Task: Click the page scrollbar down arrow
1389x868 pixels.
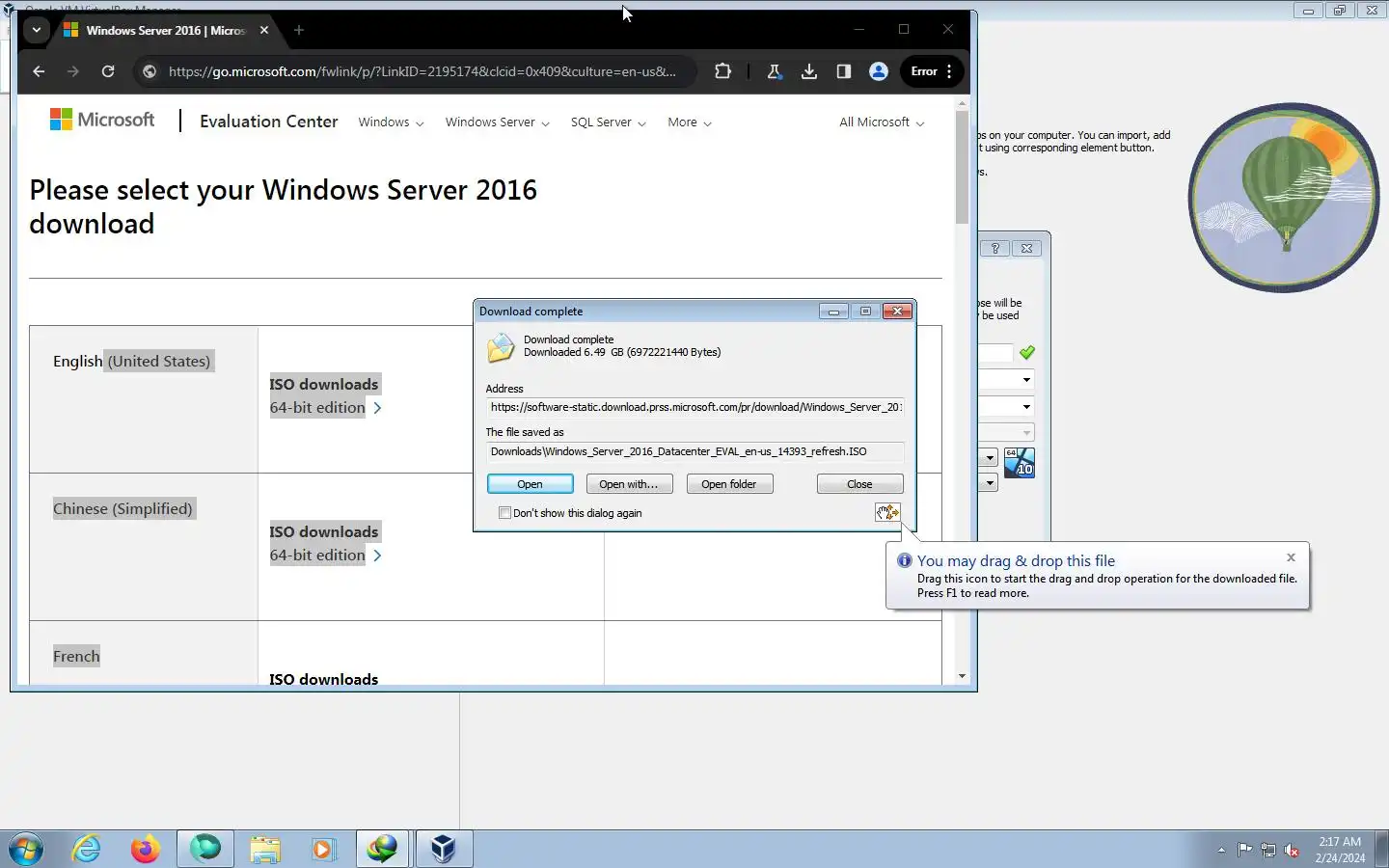Action: click(962, 676)
